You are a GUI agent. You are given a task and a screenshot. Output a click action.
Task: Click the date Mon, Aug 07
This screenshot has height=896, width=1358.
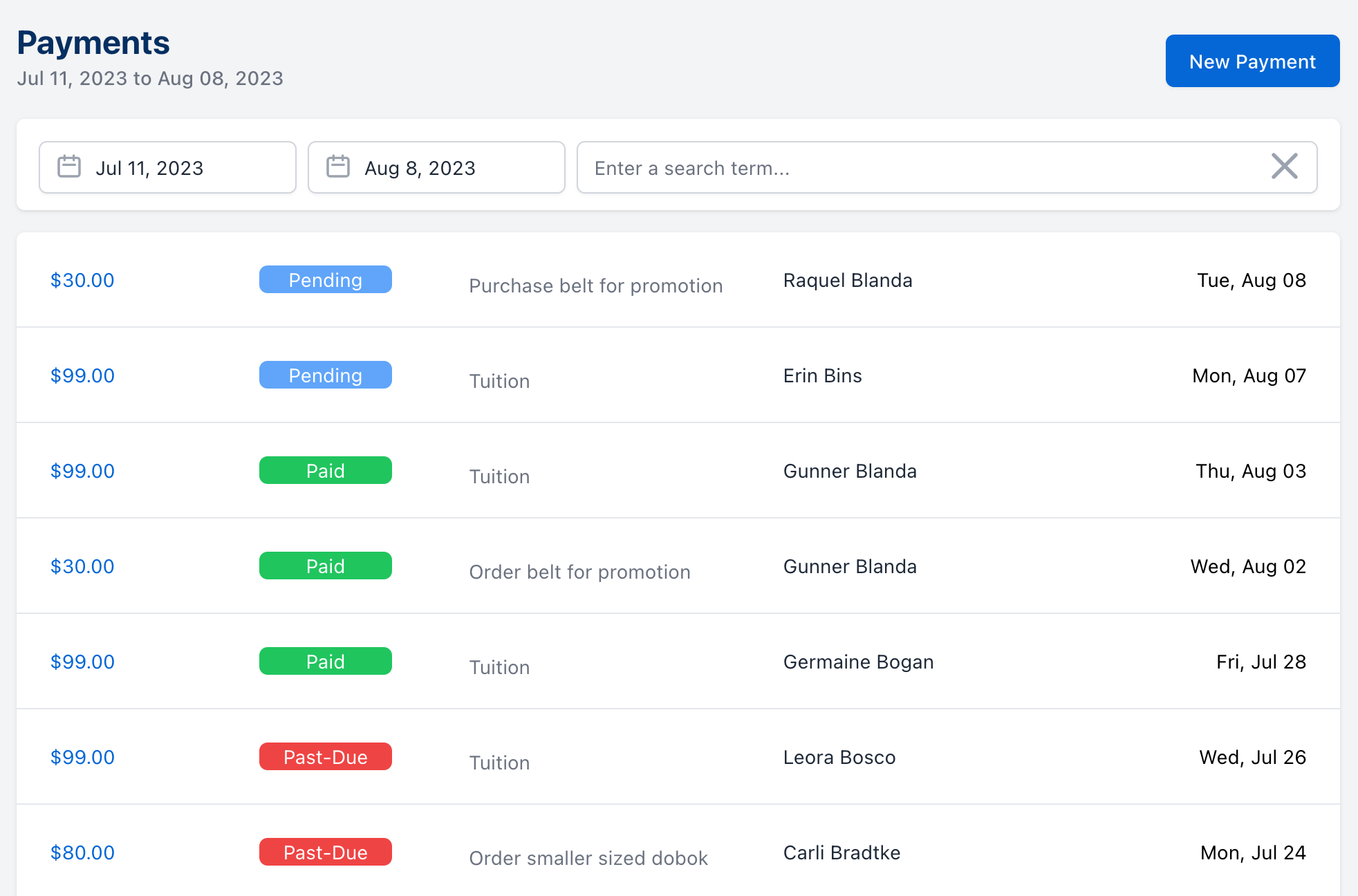point(1249,375)
